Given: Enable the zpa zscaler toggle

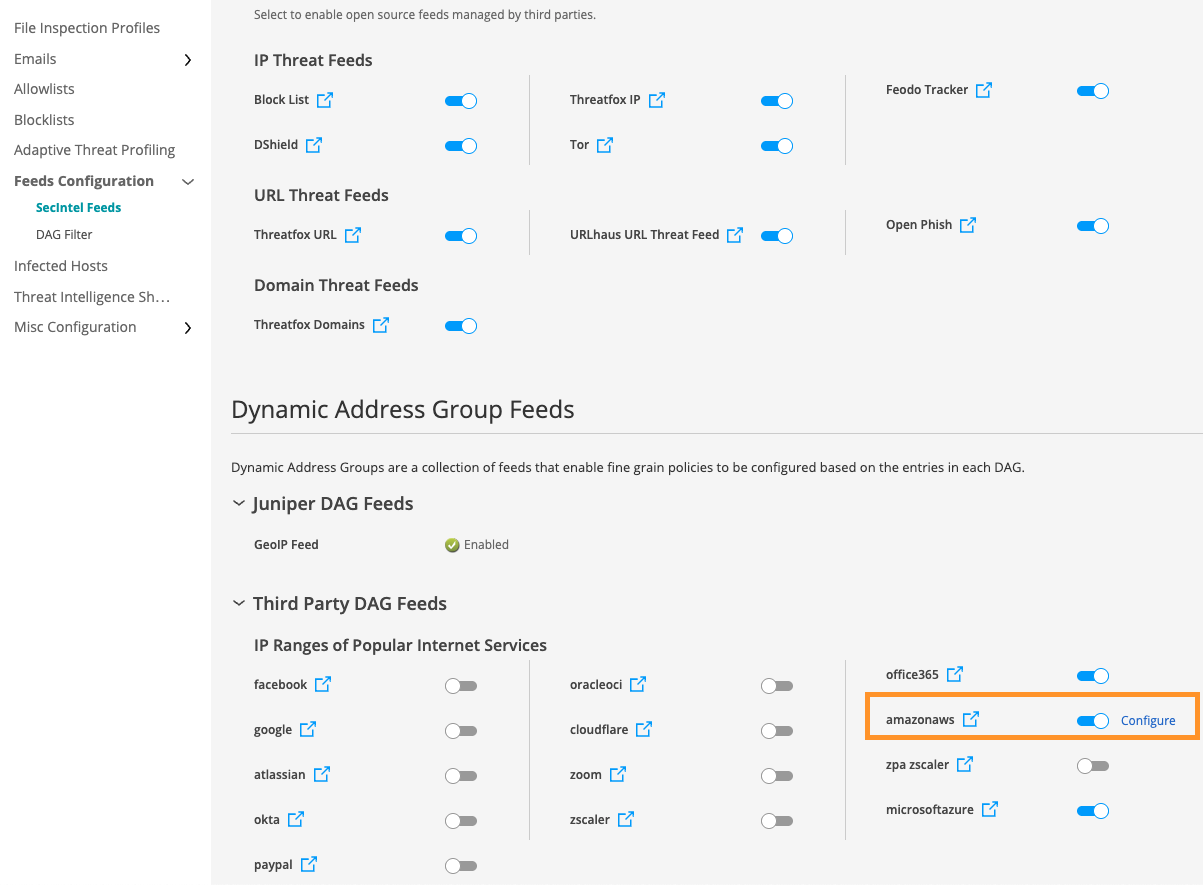Looking at the screenshot, I should pos(1093,766).
